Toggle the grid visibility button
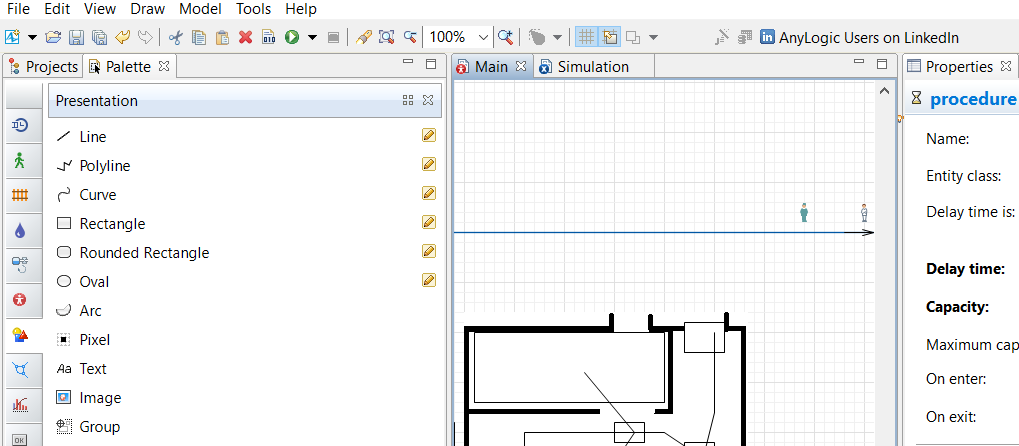The image size is (1019, 446). pos(586,37)
